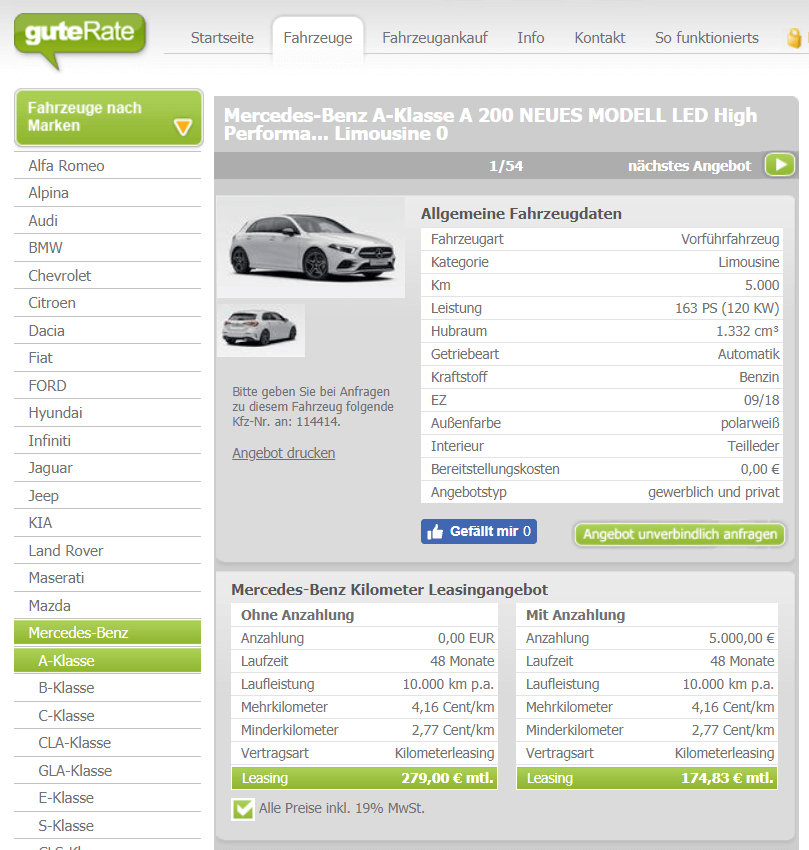Select A-Klasse model
This screenshot has height=850, width=809.
pos(107,661)
